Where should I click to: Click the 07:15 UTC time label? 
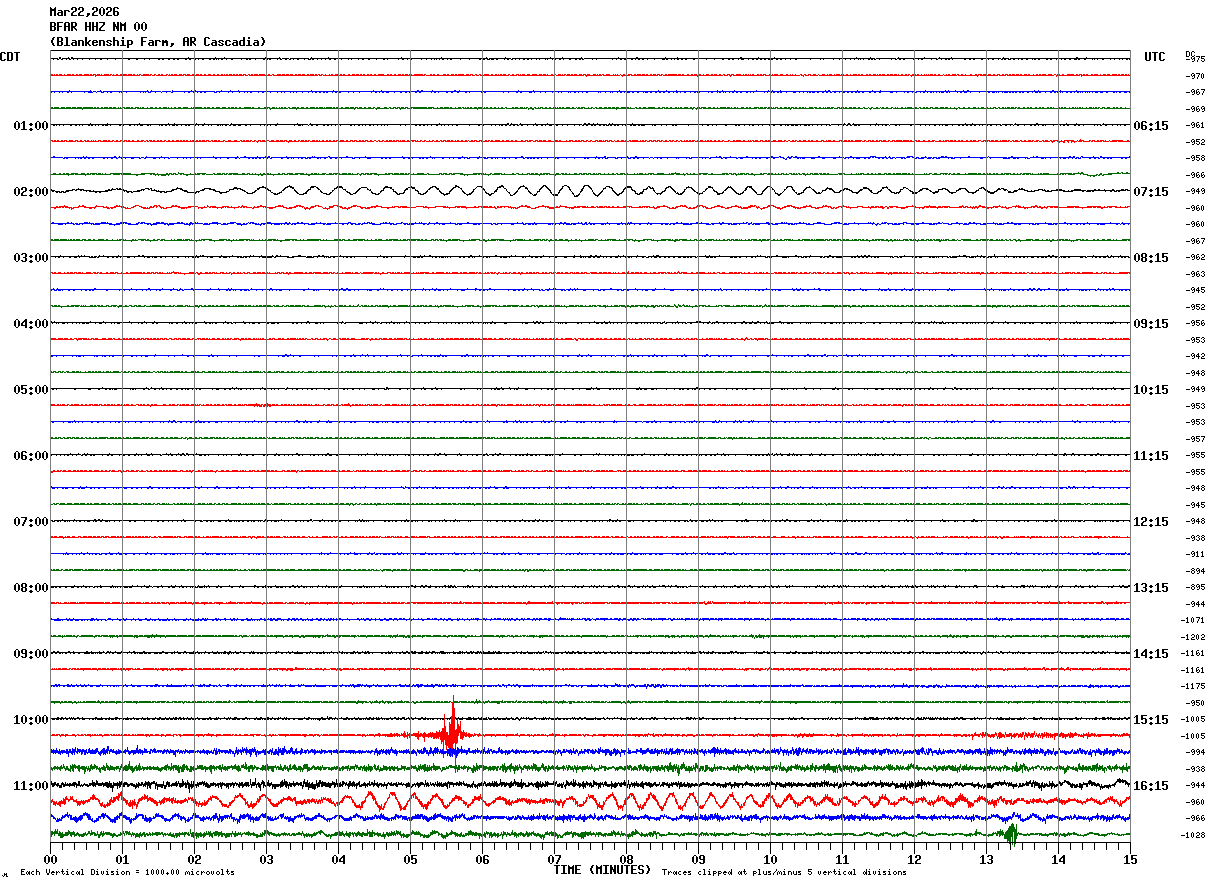1151,192
